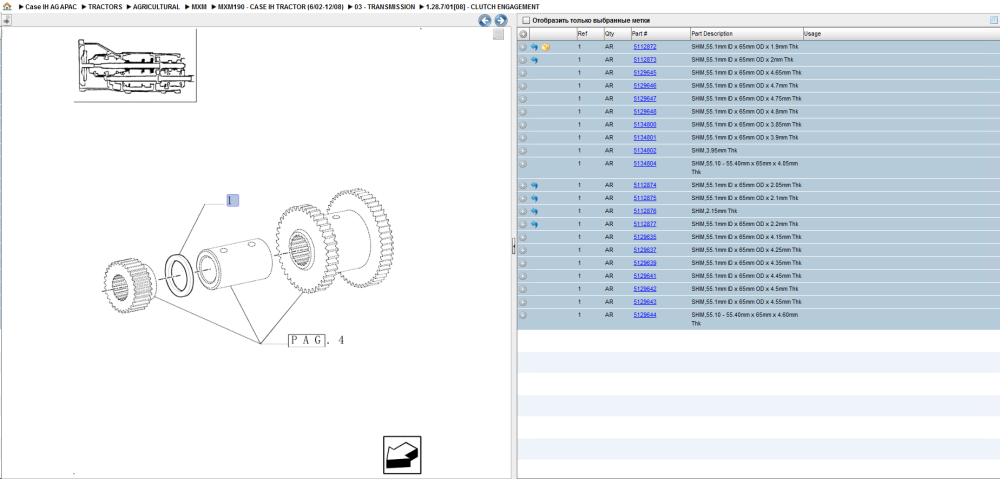Screen dimensions: 1000x479
Task: Open part number link 5134800
Action: [x=645, y=124]
